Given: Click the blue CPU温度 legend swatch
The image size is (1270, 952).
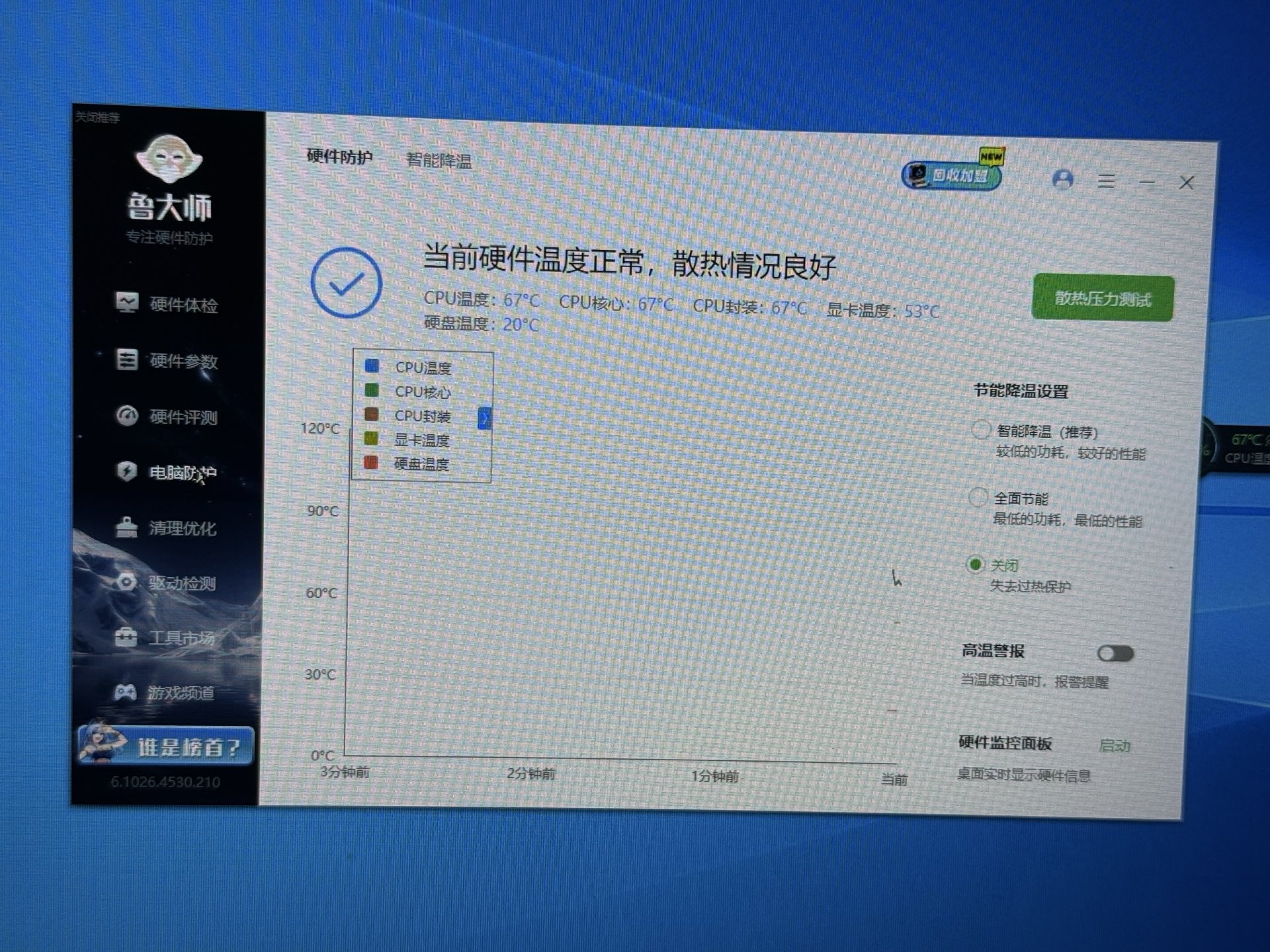Looking at the screenshot, I should 372,366.
